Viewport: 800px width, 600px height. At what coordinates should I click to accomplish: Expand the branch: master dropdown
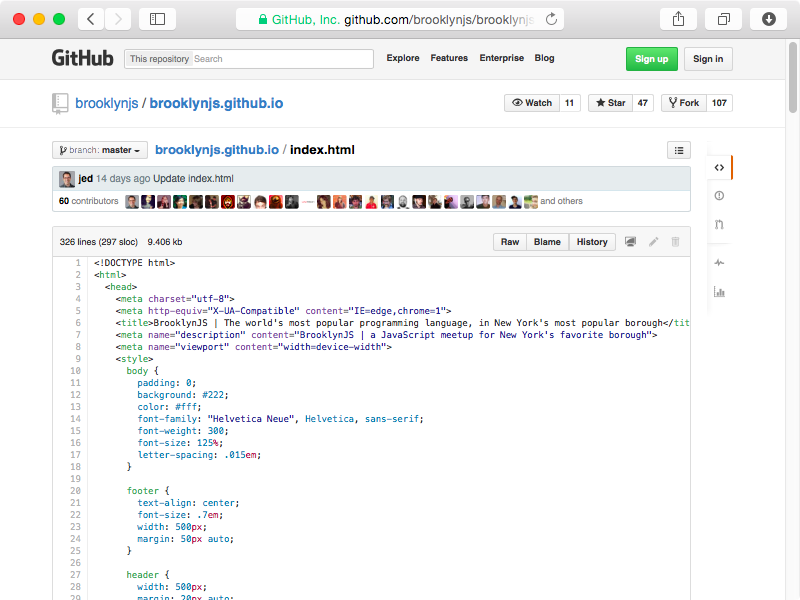pos(100,150)
